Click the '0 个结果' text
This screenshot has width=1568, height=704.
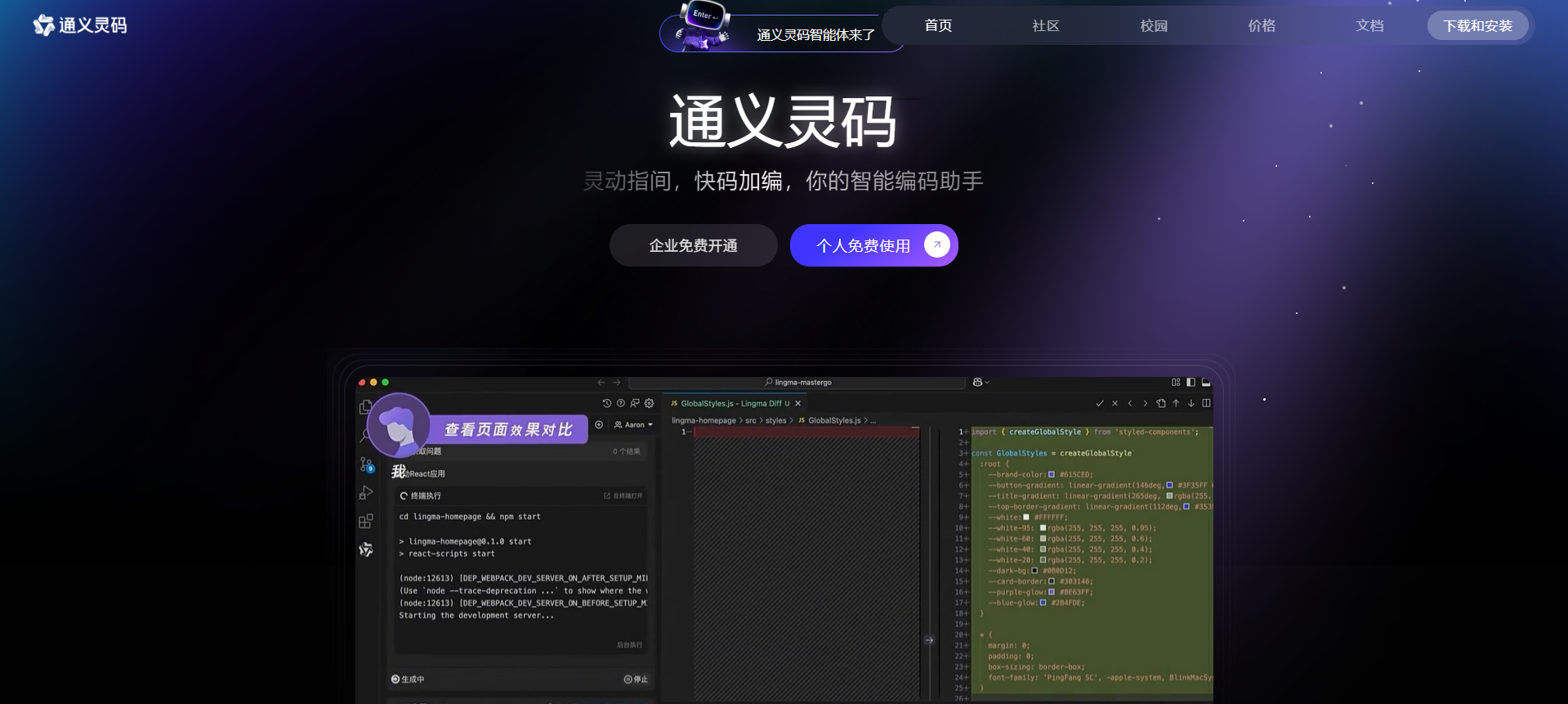pos(627,451)
